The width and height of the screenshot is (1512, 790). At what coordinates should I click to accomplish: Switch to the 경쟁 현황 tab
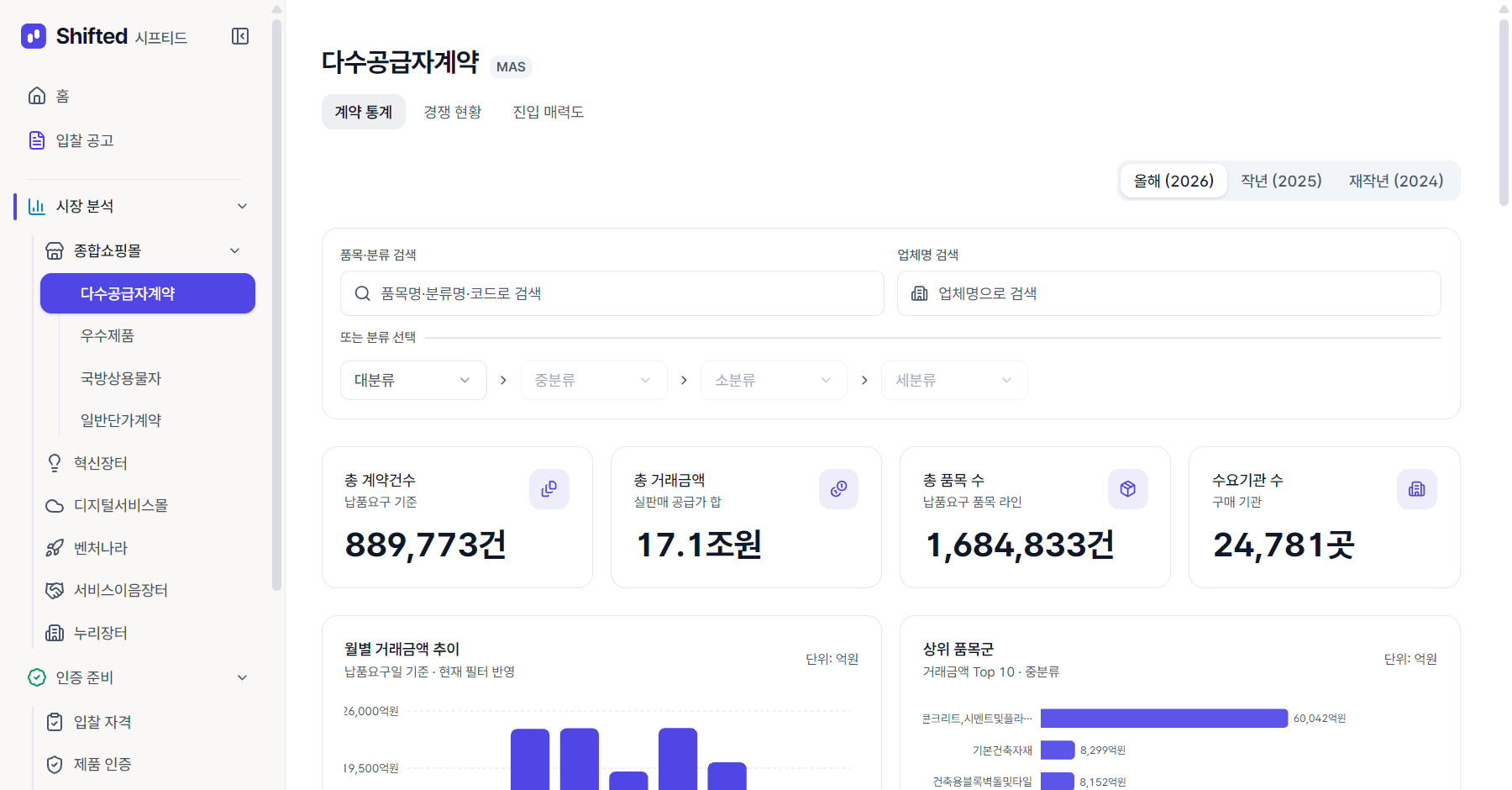pyautogui.click(x=453, y=112)
